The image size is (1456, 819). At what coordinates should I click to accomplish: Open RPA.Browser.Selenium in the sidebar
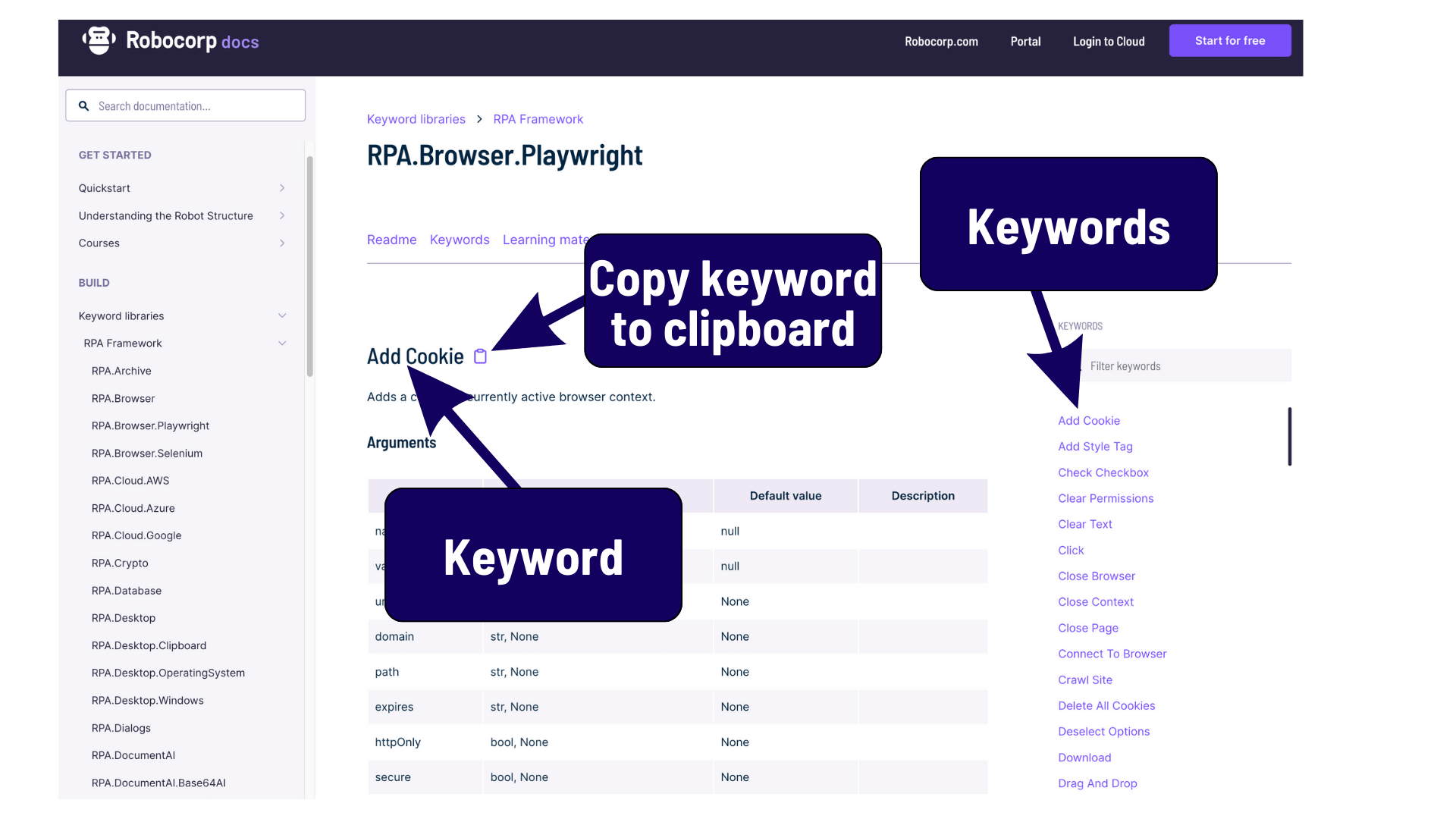pos(147,453)
